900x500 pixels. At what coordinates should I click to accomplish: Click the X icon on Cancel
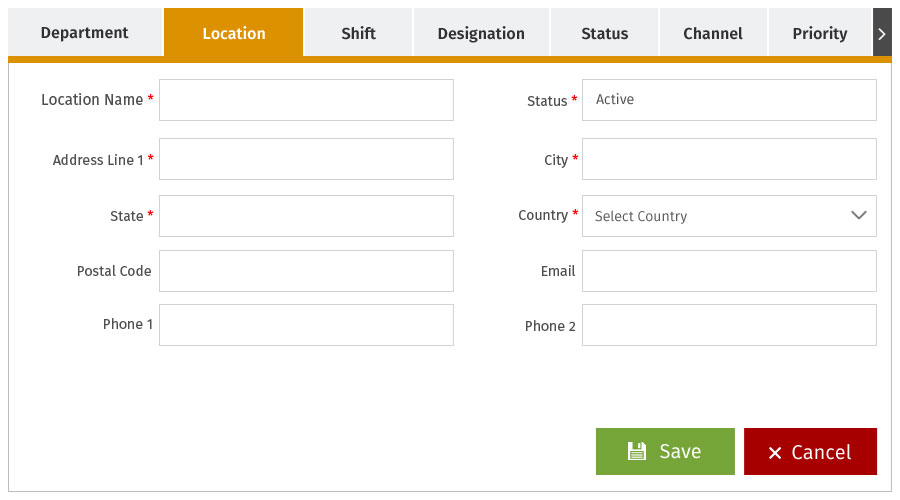775,453
